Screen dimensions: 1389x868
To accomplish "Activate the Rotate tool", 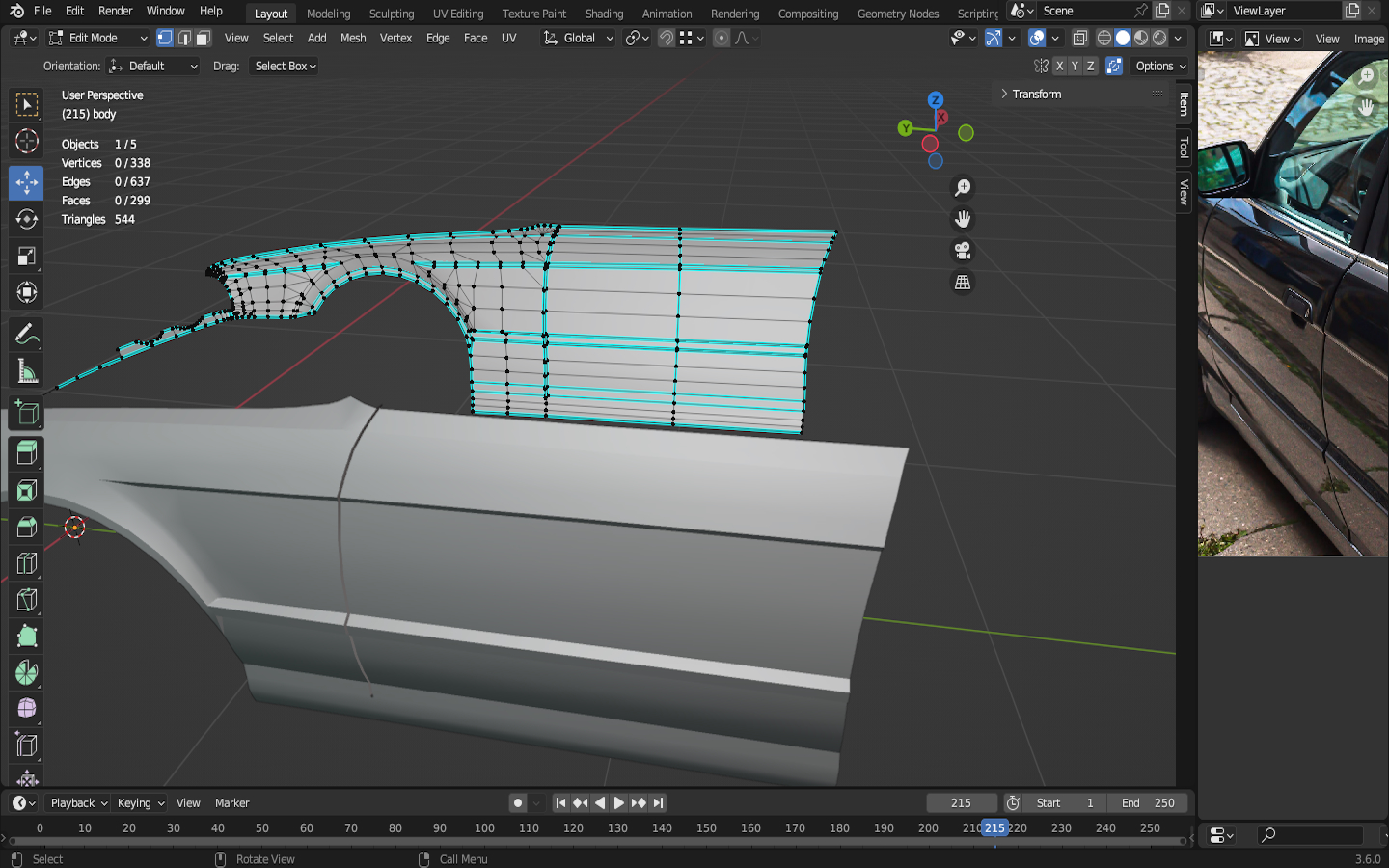I will point(26,219).
